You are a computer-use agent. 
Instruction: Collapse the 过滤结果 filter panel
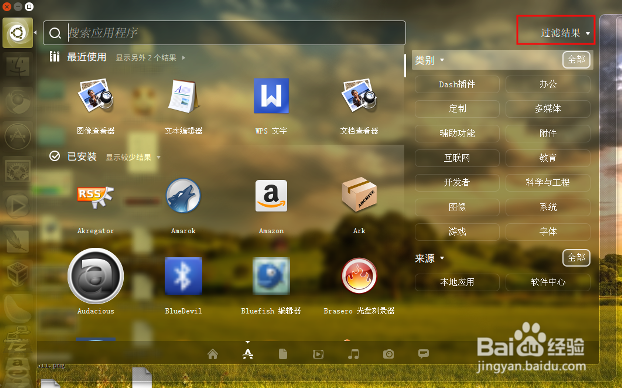[x=565, y=33]
